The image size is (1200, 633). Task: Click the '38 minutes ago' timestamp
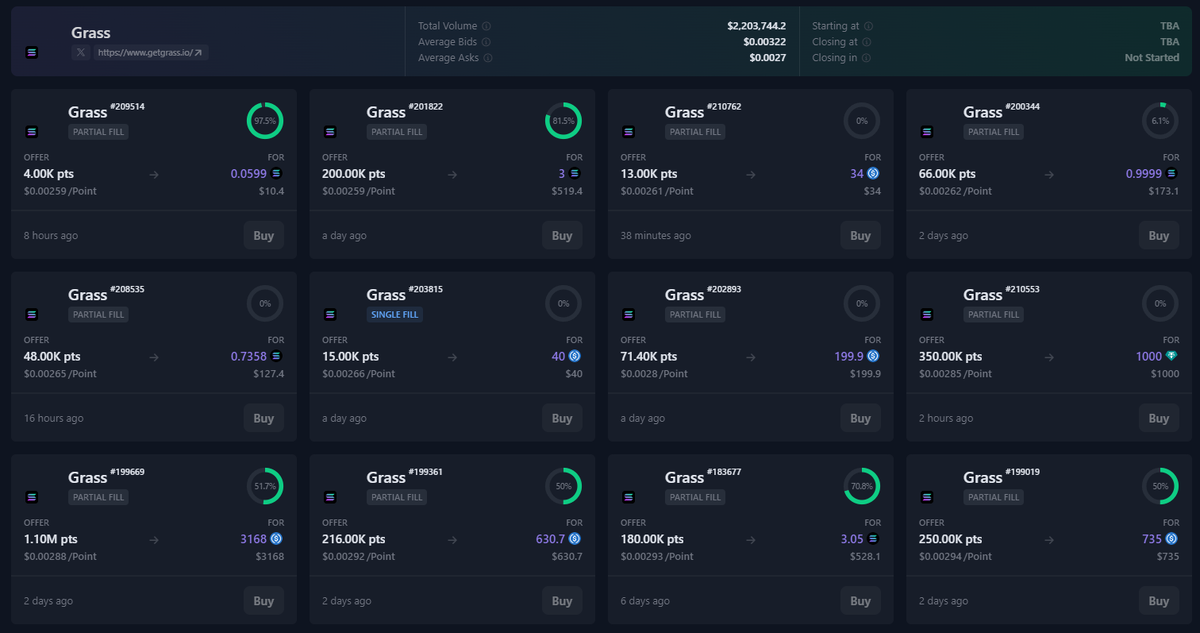click(x=655, y=236)
